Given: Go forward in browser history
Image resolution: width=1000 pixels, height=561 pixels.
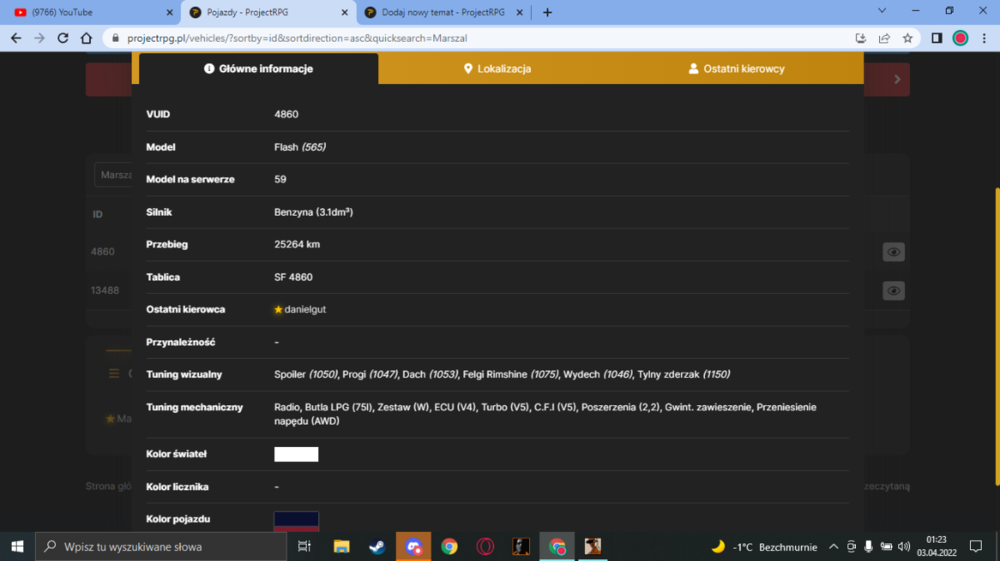Looking at the screenshot, I should (x=40, y=38).
